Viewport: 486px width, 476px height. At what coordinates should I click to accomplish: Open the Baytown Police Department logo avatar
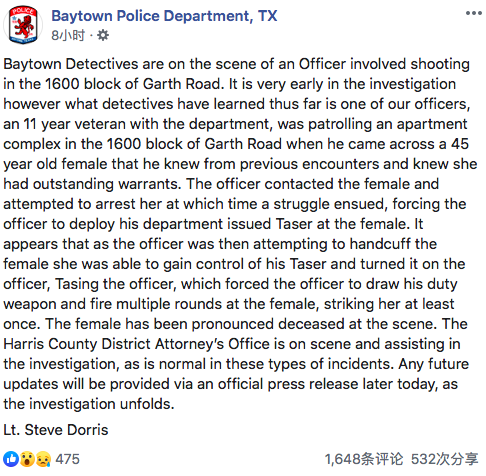(x=23, y=25)
